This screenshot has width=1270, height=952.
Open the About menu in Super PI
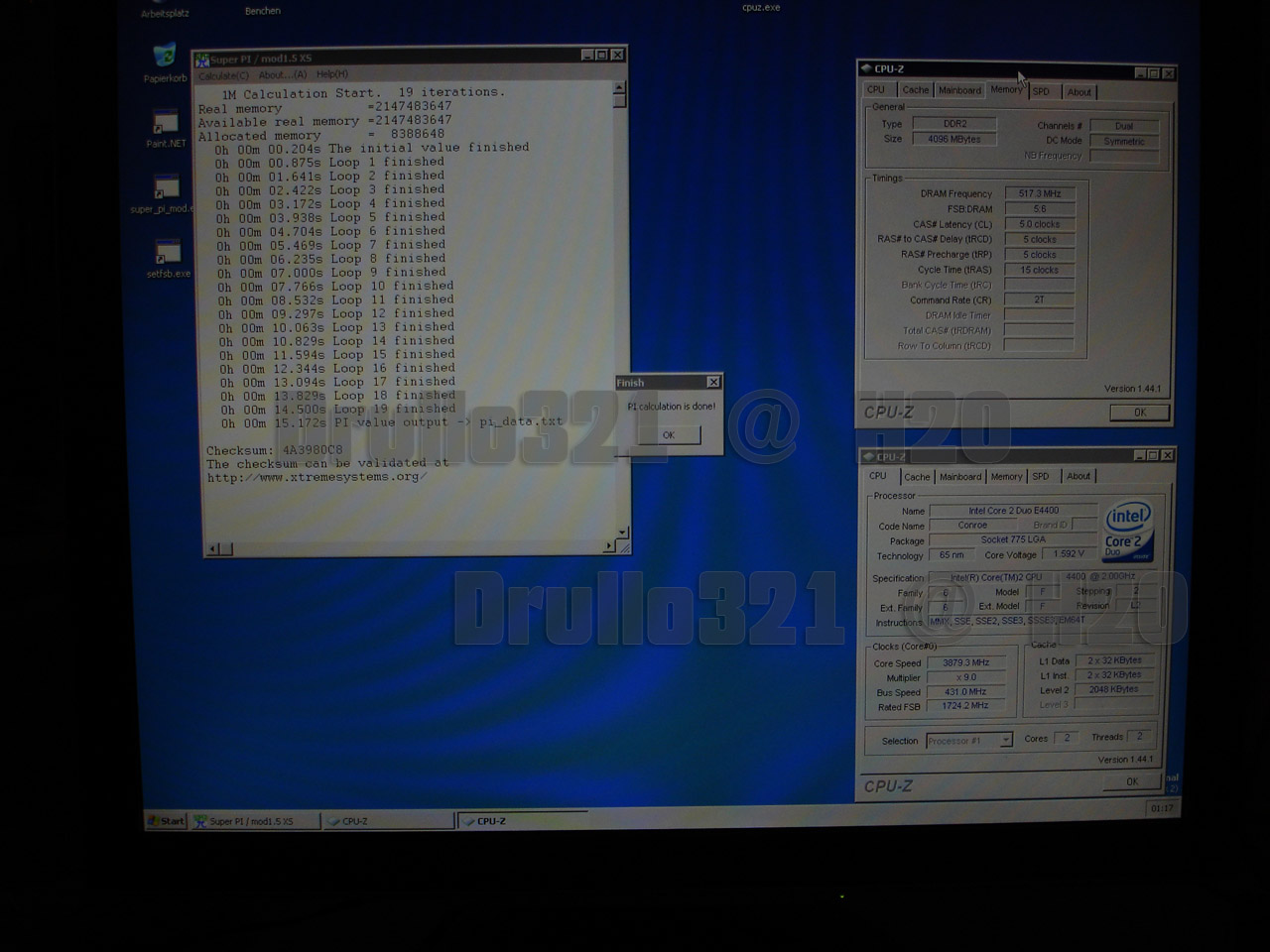(283, 75)
